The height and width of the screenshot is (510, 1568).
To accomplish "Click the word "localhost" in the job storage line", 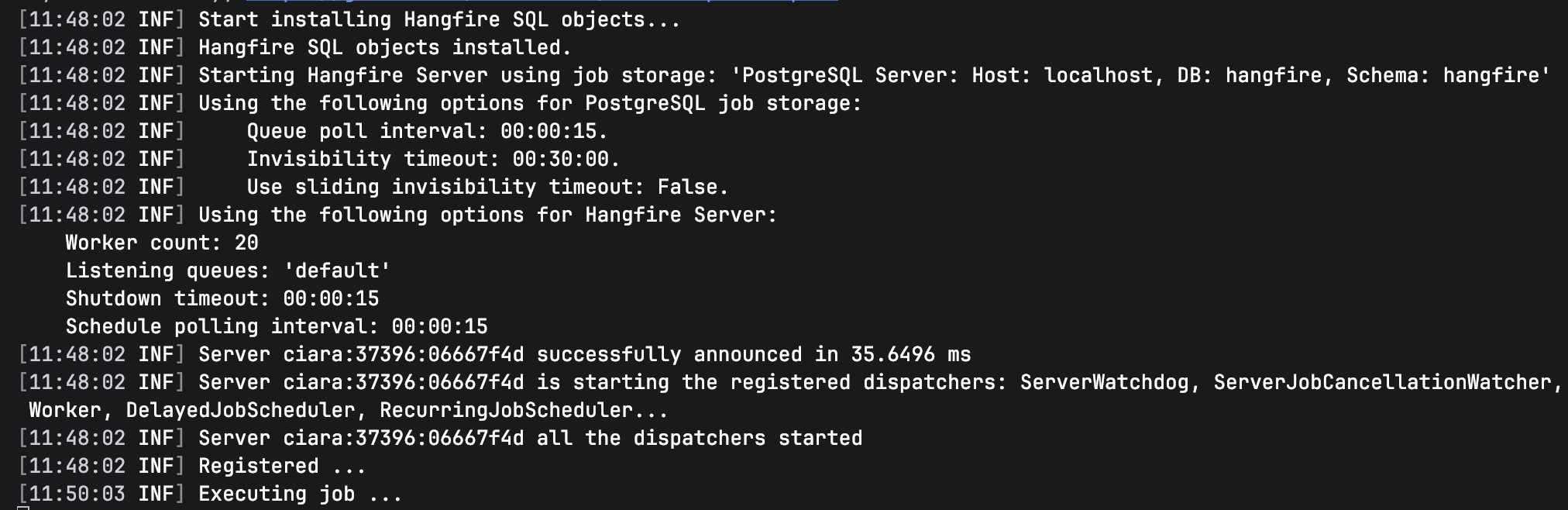I will (1098, 75).
